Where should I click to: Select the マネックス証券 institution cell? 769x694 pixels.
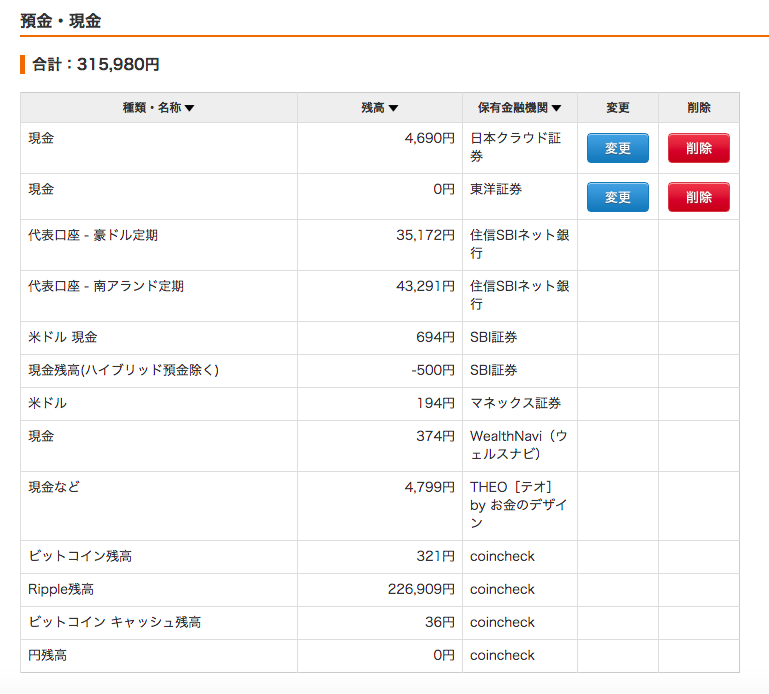520,404
